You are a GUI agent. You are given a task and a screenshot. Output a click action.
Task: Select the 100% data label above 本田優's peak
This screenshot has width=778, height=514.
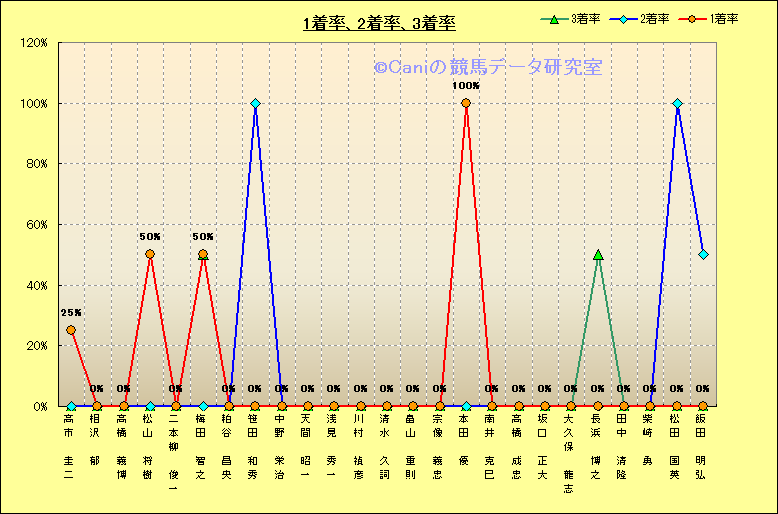click(466, 86)
